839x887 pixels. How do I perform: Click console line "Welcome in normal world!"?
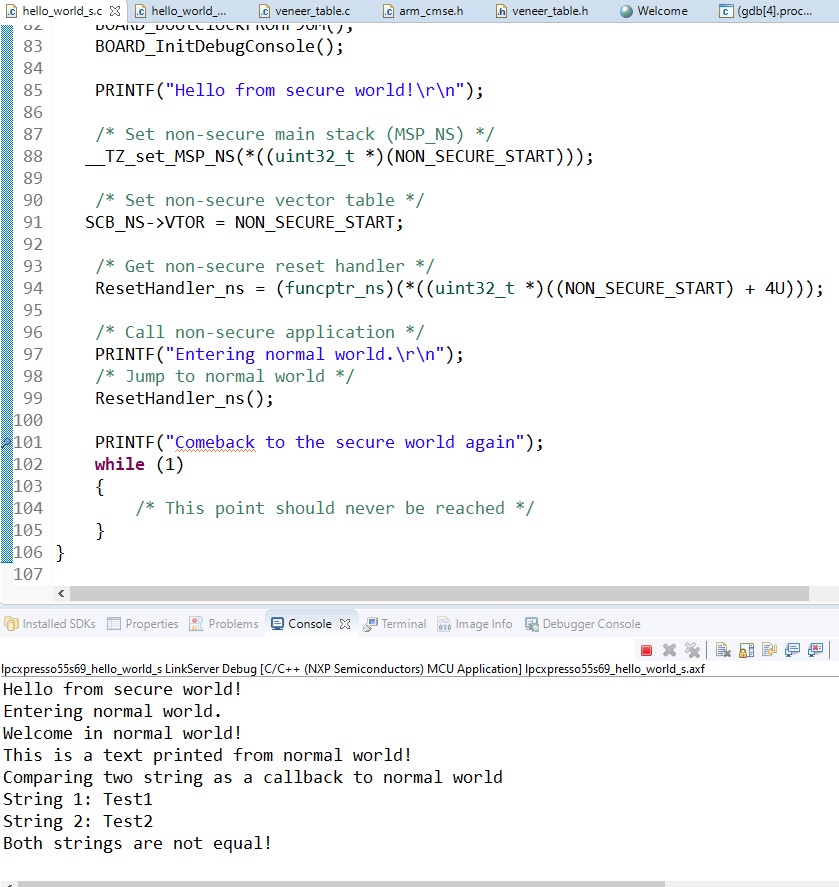point(122,733)
